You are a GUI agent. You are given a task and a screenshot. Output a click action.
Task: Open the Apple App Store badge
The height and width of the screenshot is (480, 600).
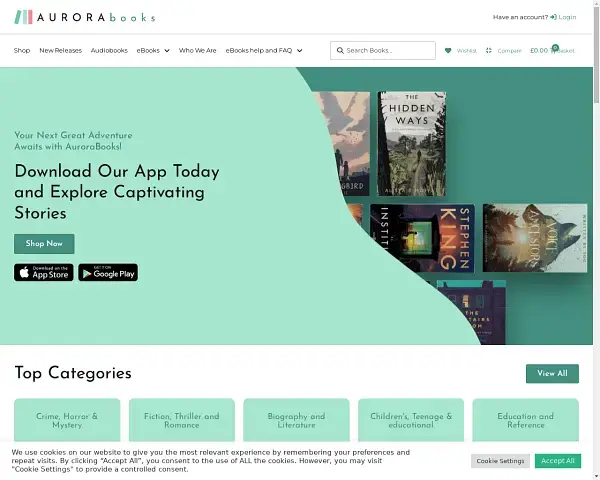coord(44,272)
